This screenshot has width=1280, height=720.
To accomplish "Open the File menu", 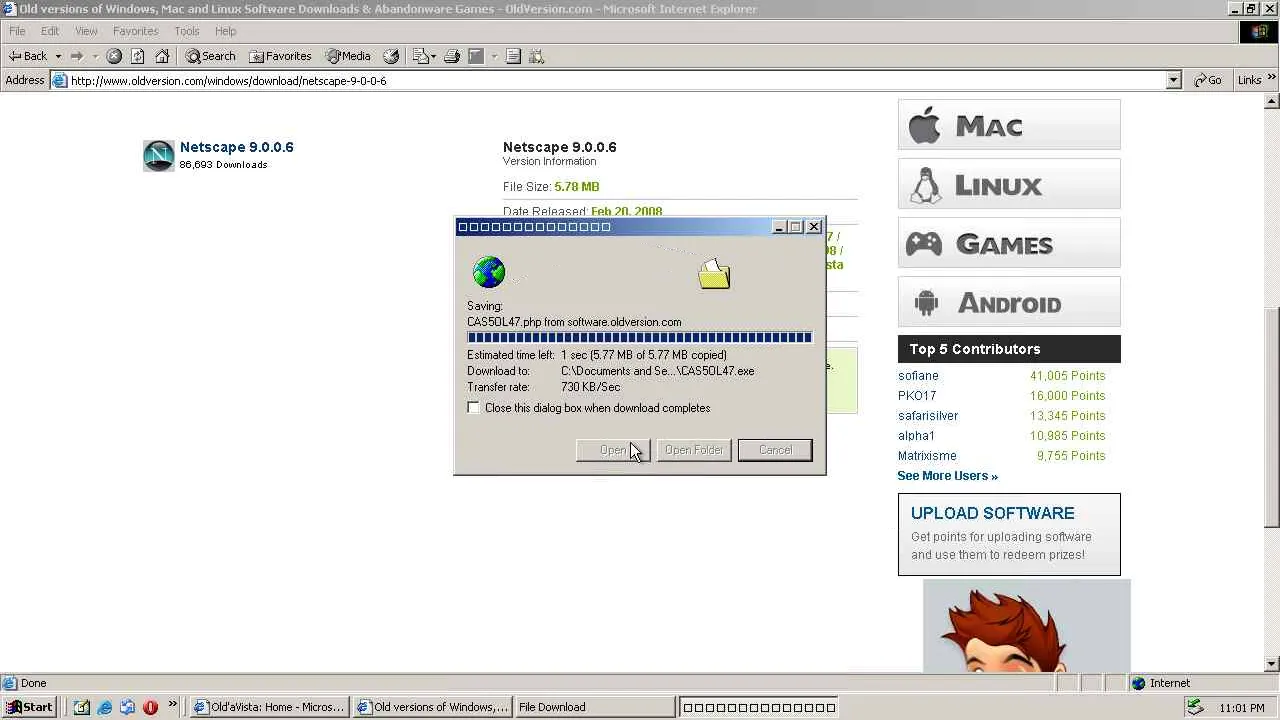I will point(17,31).
